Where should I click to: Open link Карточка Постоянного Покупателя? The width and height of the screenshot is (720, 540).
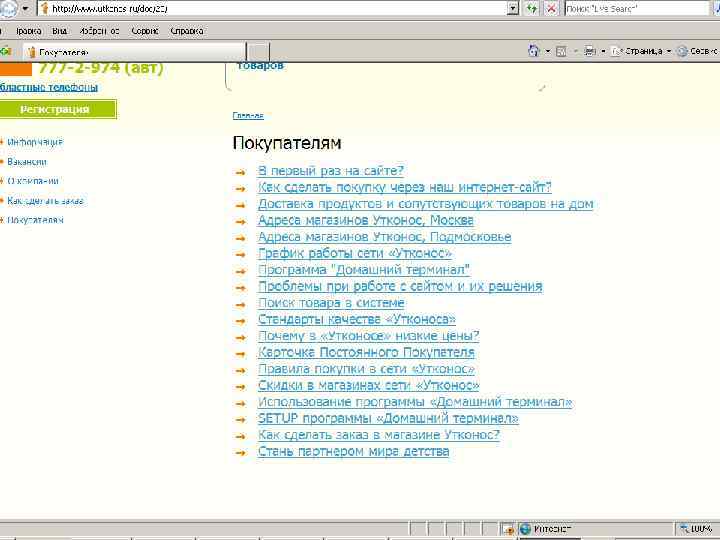tap(366, 353)
